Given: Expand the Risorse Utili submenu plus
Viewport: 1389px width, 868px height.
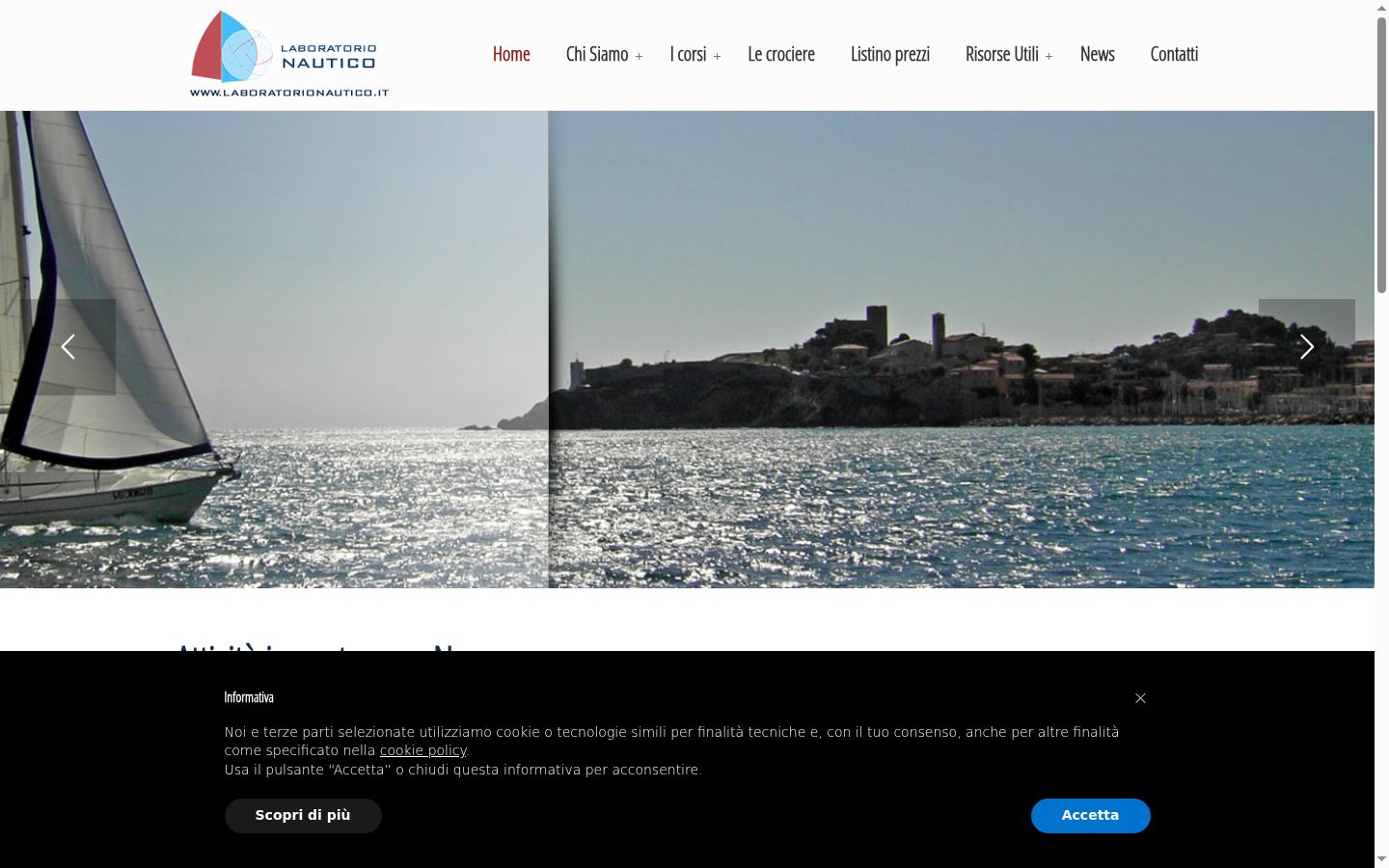Looking at the screenshot, I should [1049, 57].
